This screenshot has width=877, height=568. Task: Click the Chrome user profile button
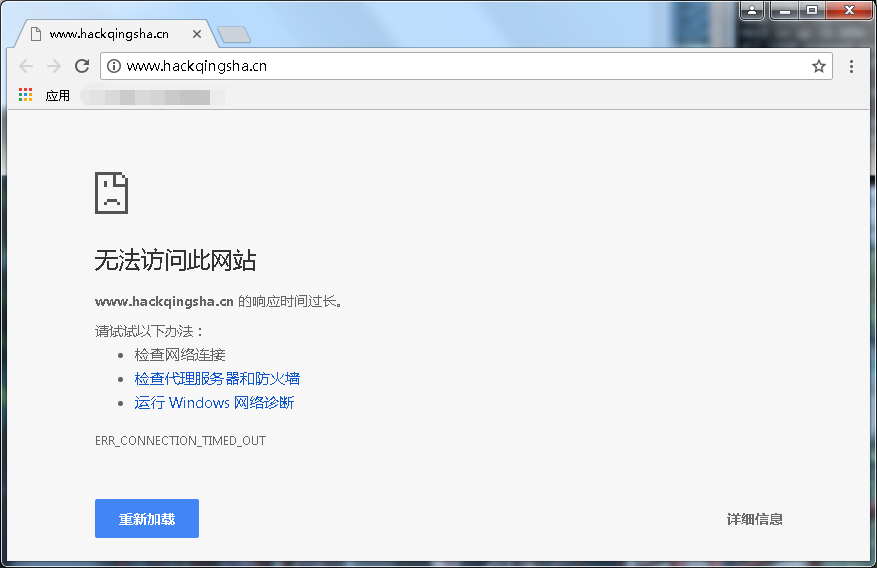(752, 10)
